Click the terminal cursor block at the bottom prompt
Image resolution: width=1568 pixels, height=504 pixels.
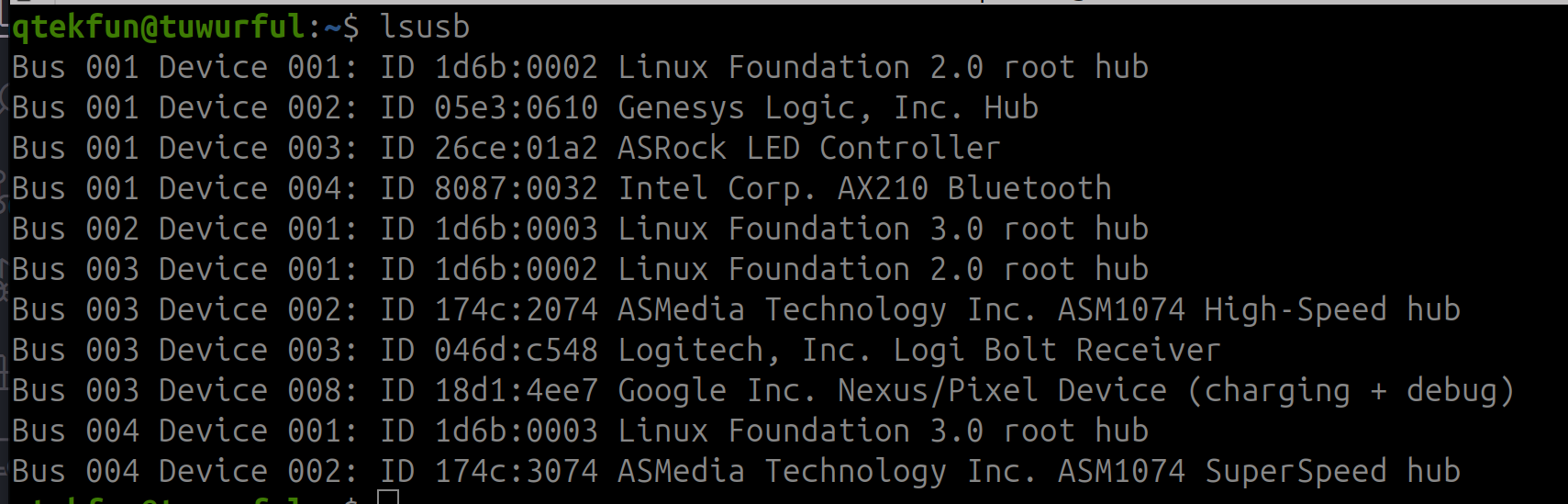[388, 497]
